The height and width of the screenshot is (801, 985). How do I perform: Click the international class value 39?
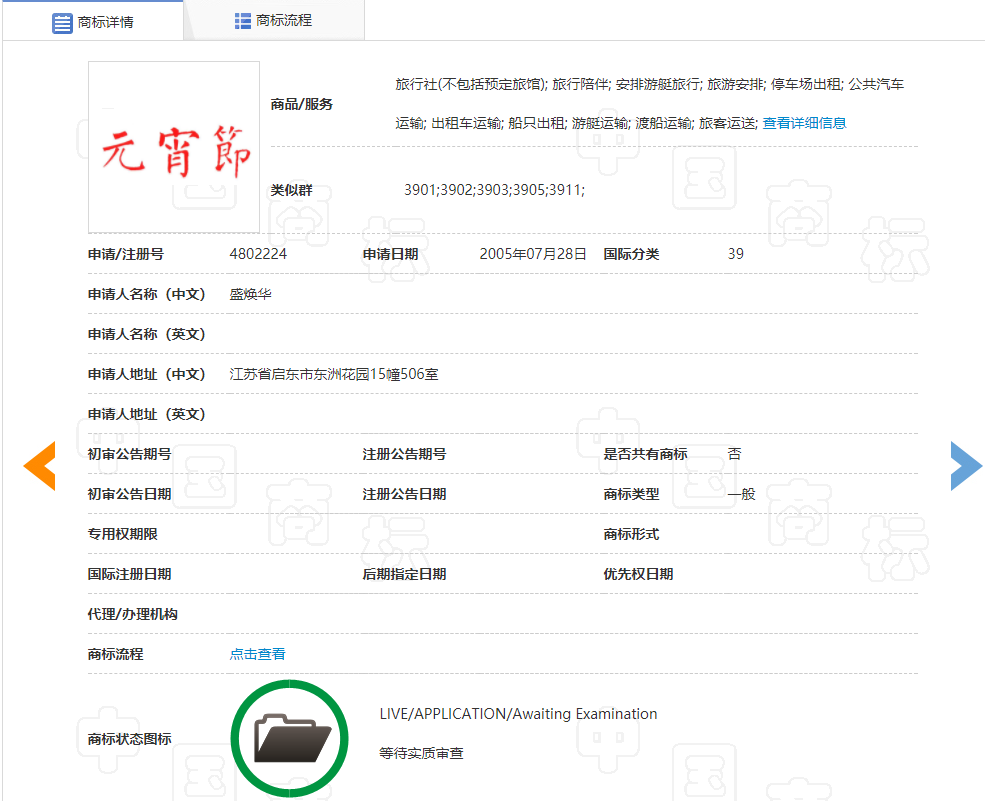736,254
